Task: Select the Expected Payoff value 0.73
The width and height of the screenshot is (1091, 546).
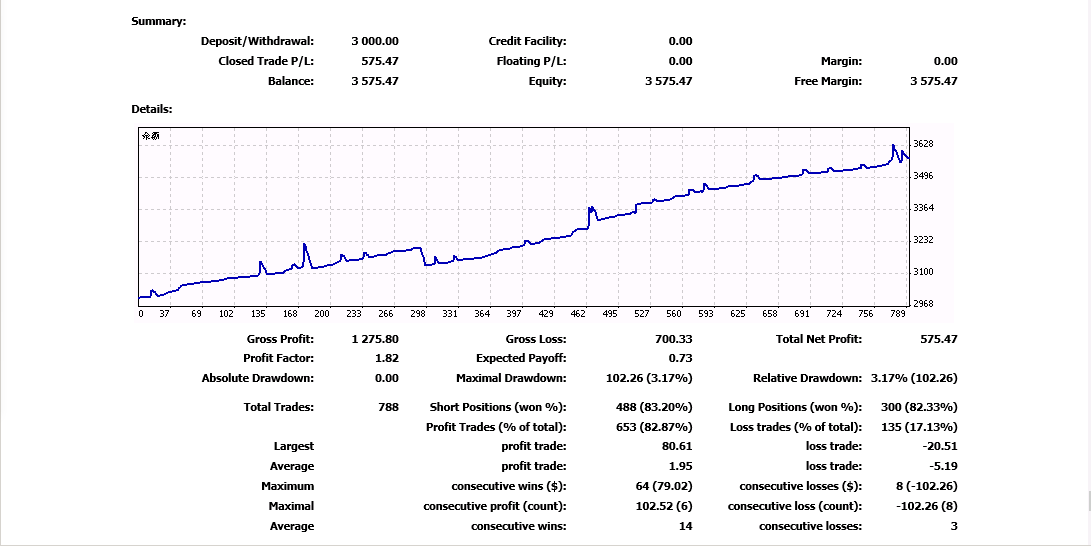Action: point(680,358)
